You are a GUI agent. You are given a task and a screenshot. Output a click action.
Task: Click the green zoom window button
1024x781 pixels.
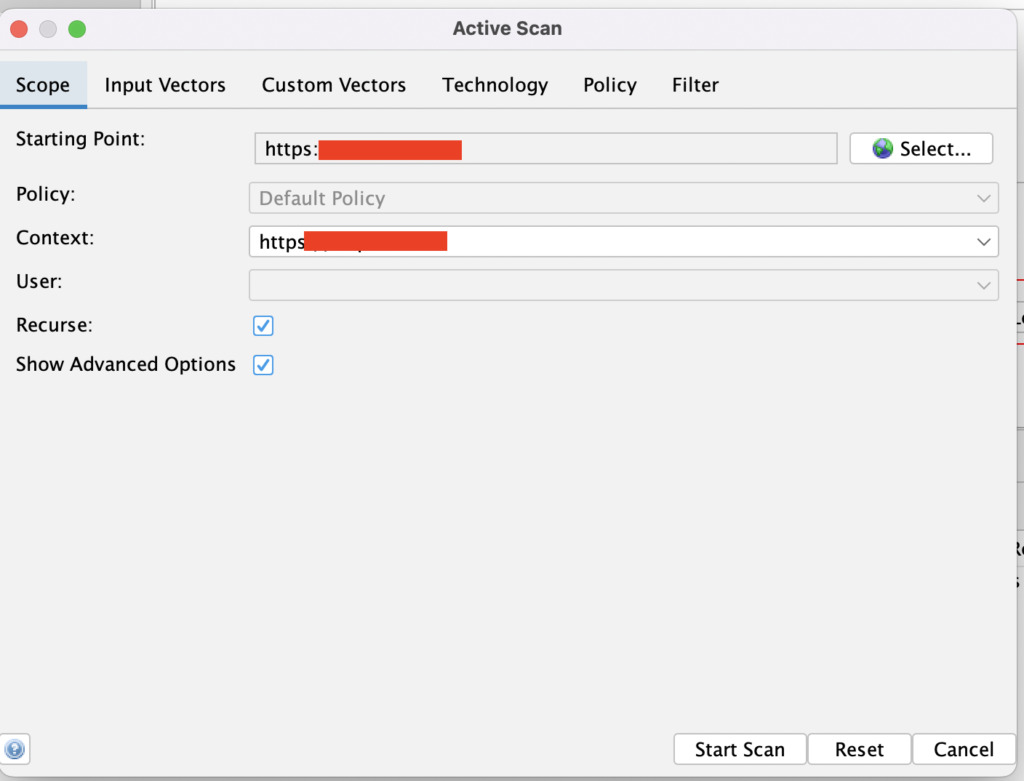77,29
